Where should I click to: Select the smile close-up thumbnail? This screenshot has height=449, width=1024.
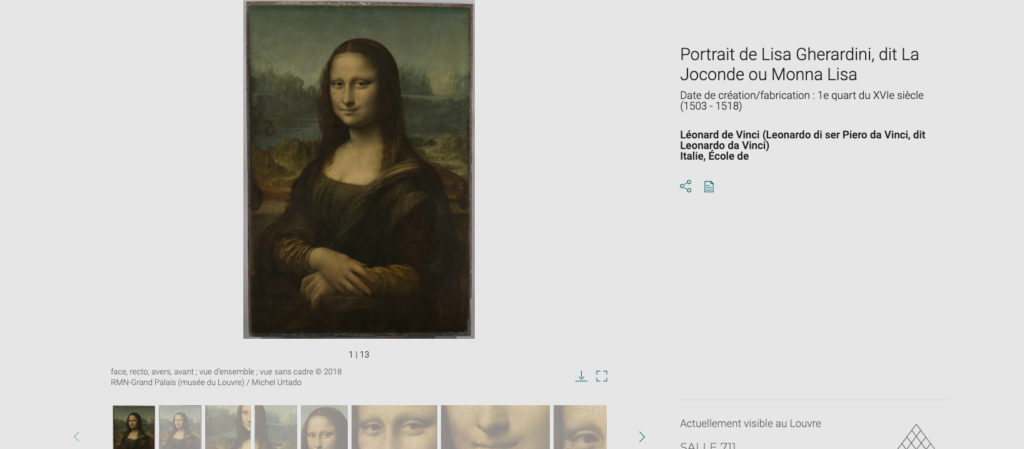(x=495, y=427)
